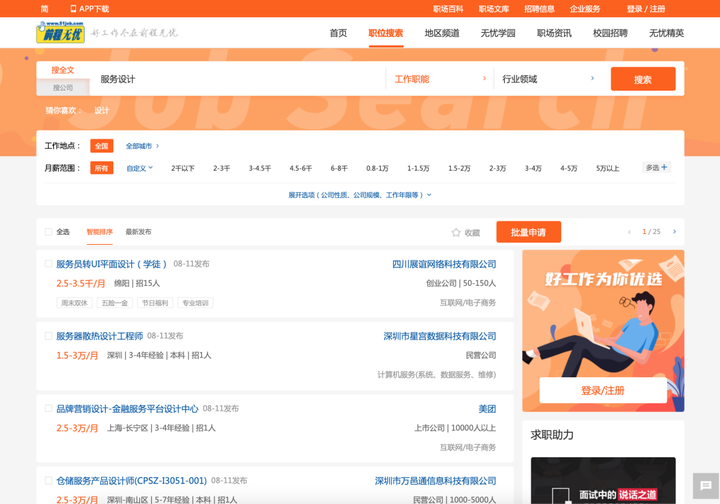Filter salary 2-3万
This screenshot has height=504, width=720.
tap(497, 168)
